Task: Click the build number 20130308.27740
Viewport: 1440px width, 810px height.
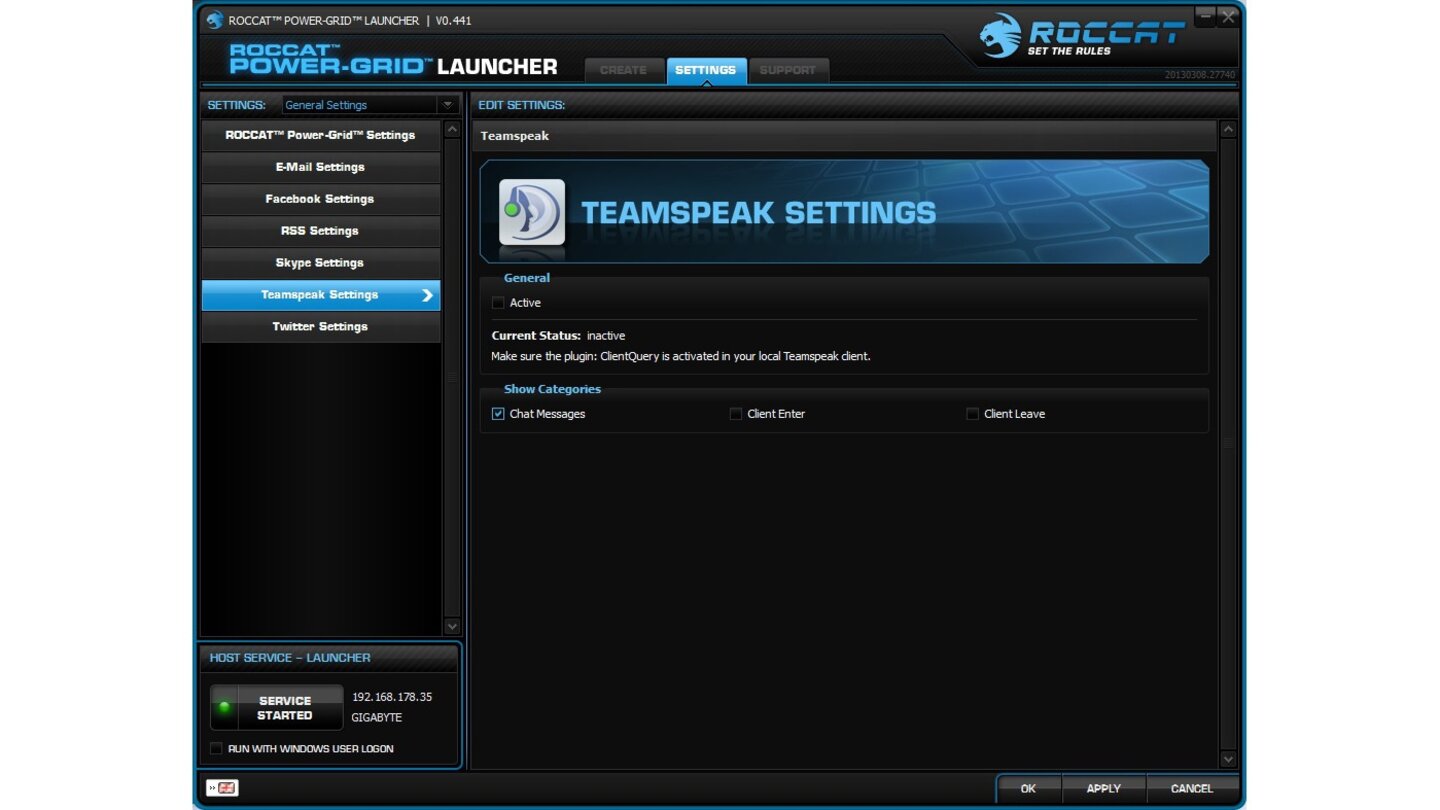Action: pyautogui.click(x=1200, y=75)
